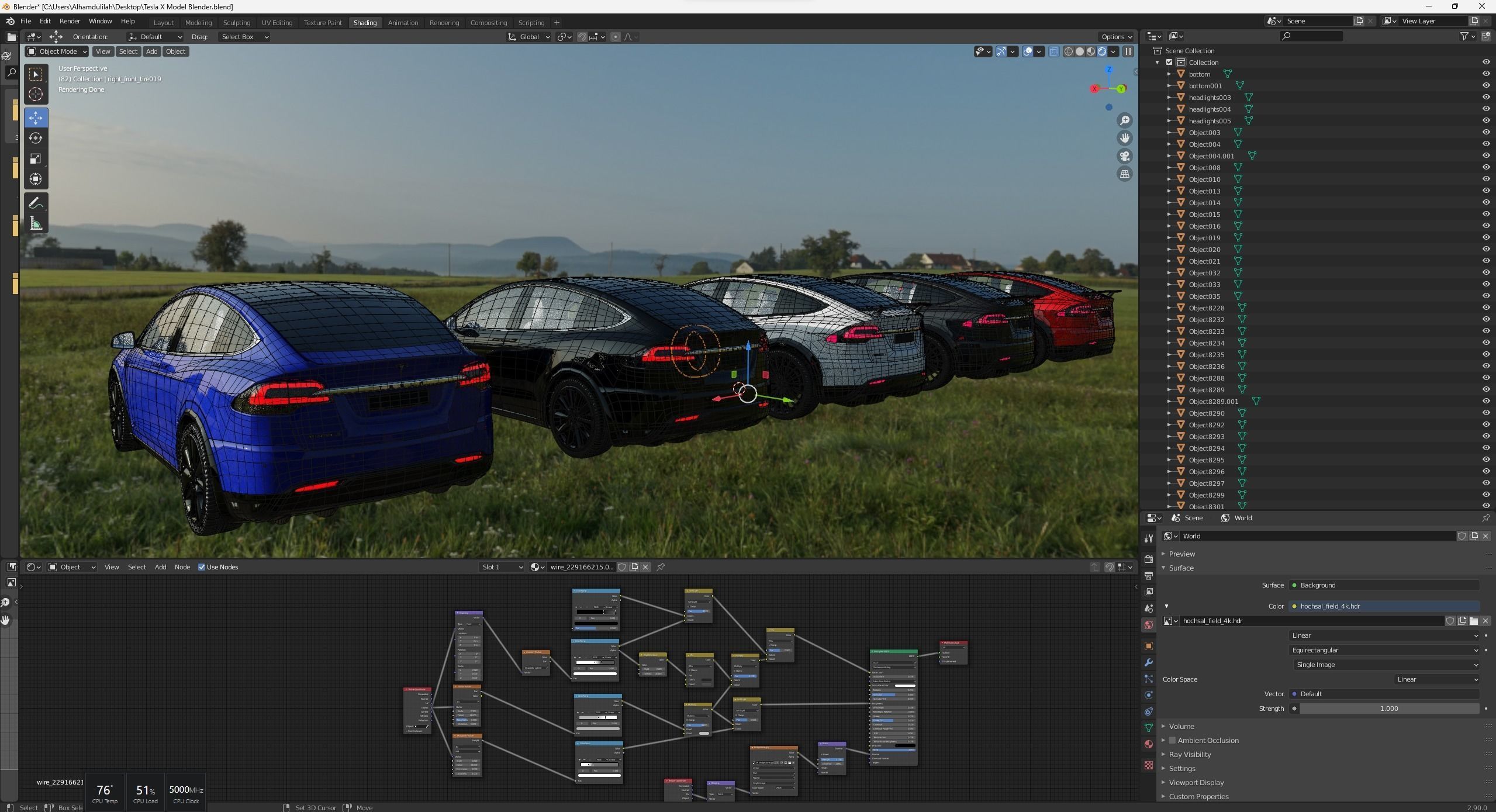Select the Transform tool
The height and width of the screenshot is (812, 1496).
pyautogui.click(x=36, y=179)
